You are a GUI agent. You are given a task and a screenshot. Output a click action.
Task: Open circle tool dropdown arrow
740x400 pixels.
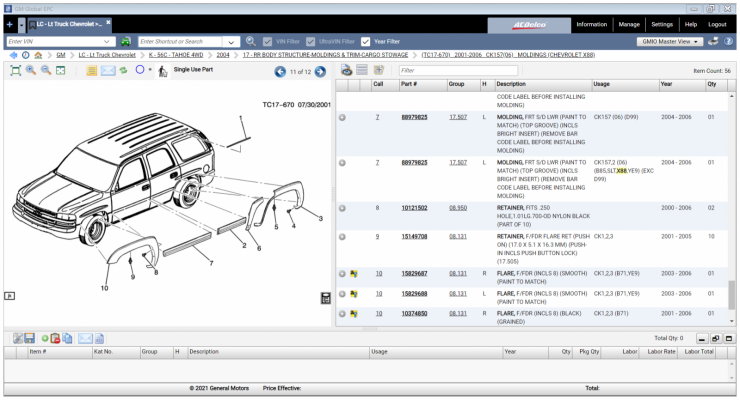click(150, 70)
